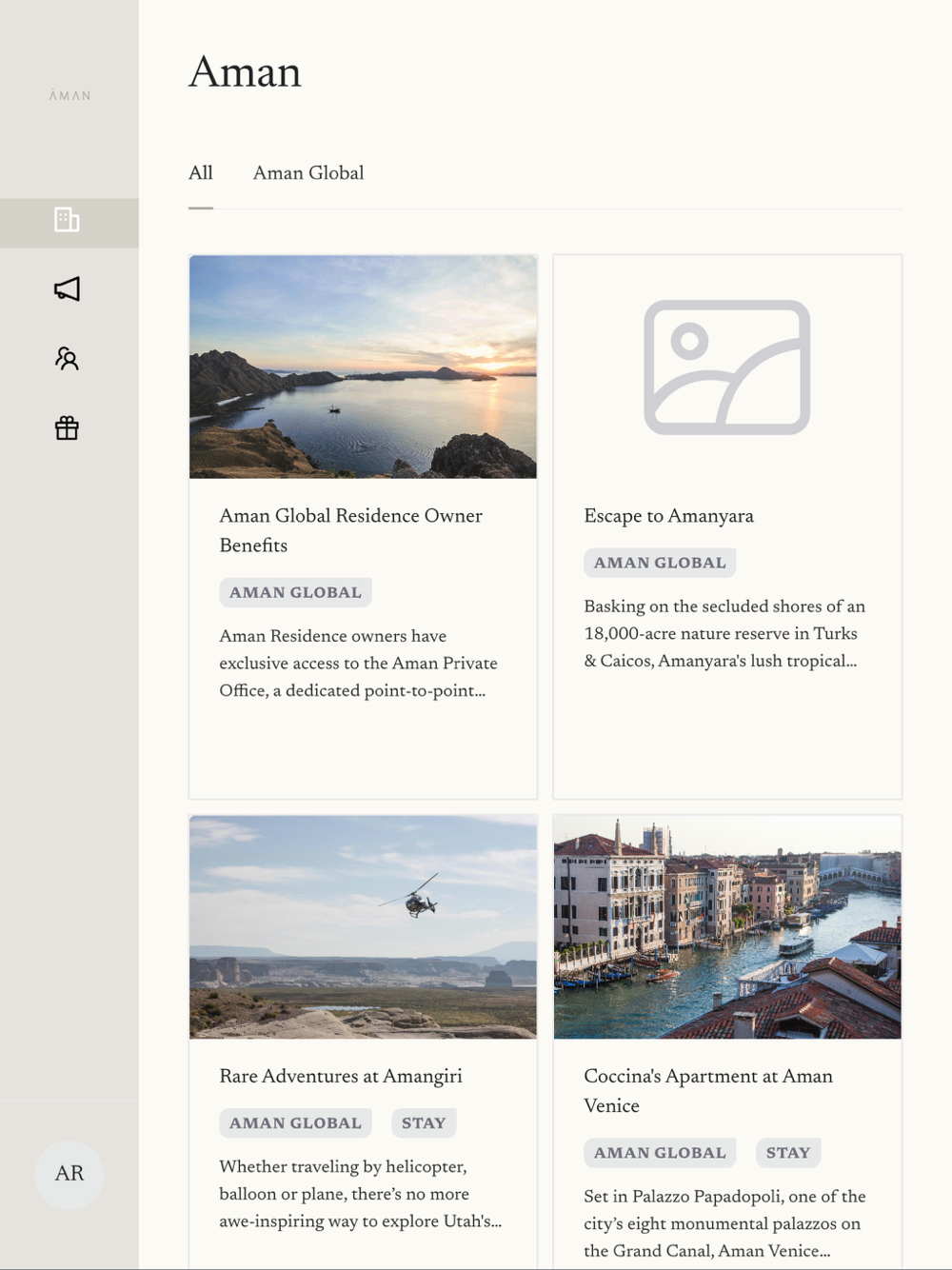This screenshot has height=1270, width=952.
Task: Click AMAN GLOBAL tag on Coccina's Apartment card
Action: [660, 1153]
